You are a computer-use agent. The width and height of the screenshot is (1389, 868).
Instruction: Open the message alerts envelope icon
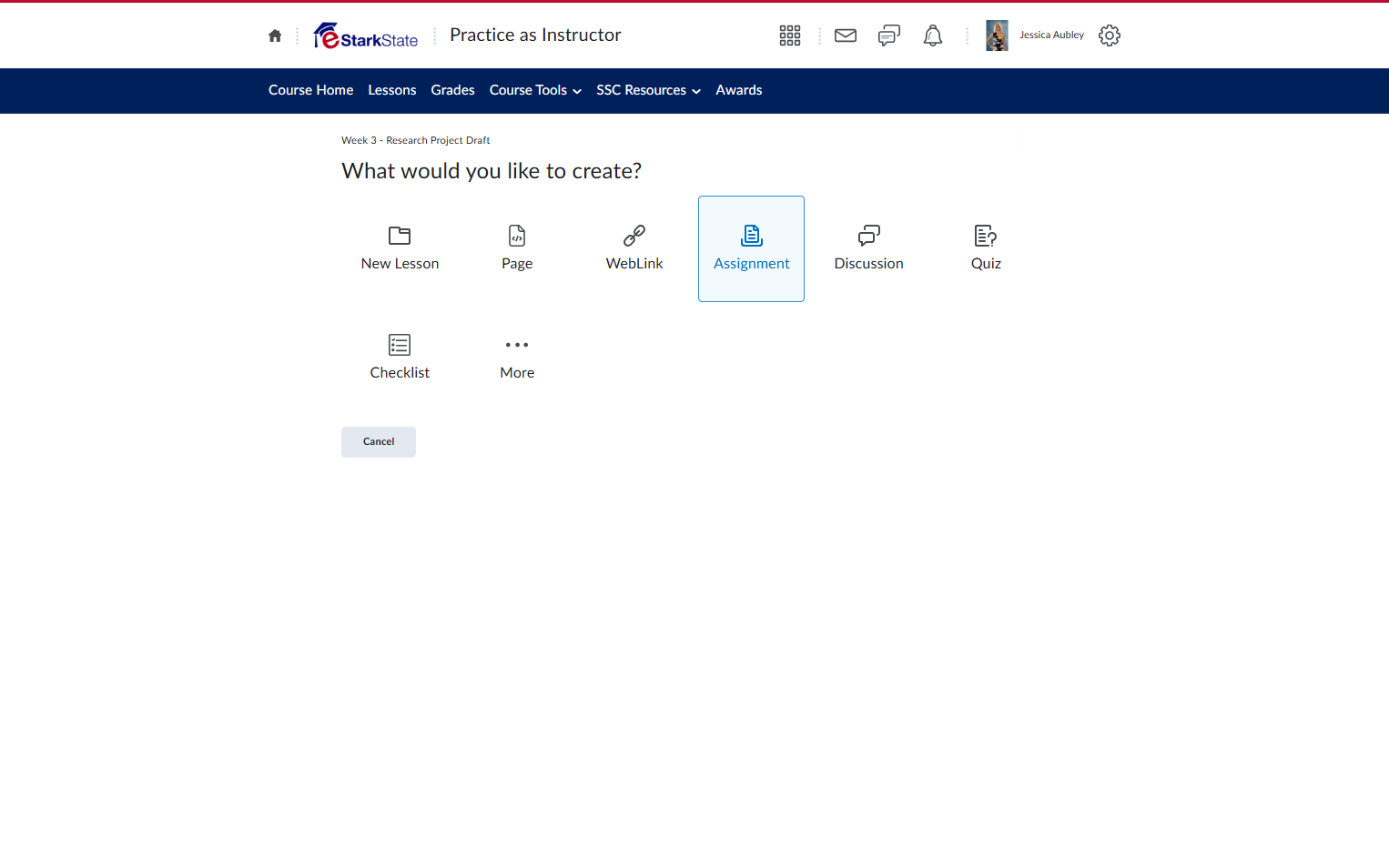(846, 35)
